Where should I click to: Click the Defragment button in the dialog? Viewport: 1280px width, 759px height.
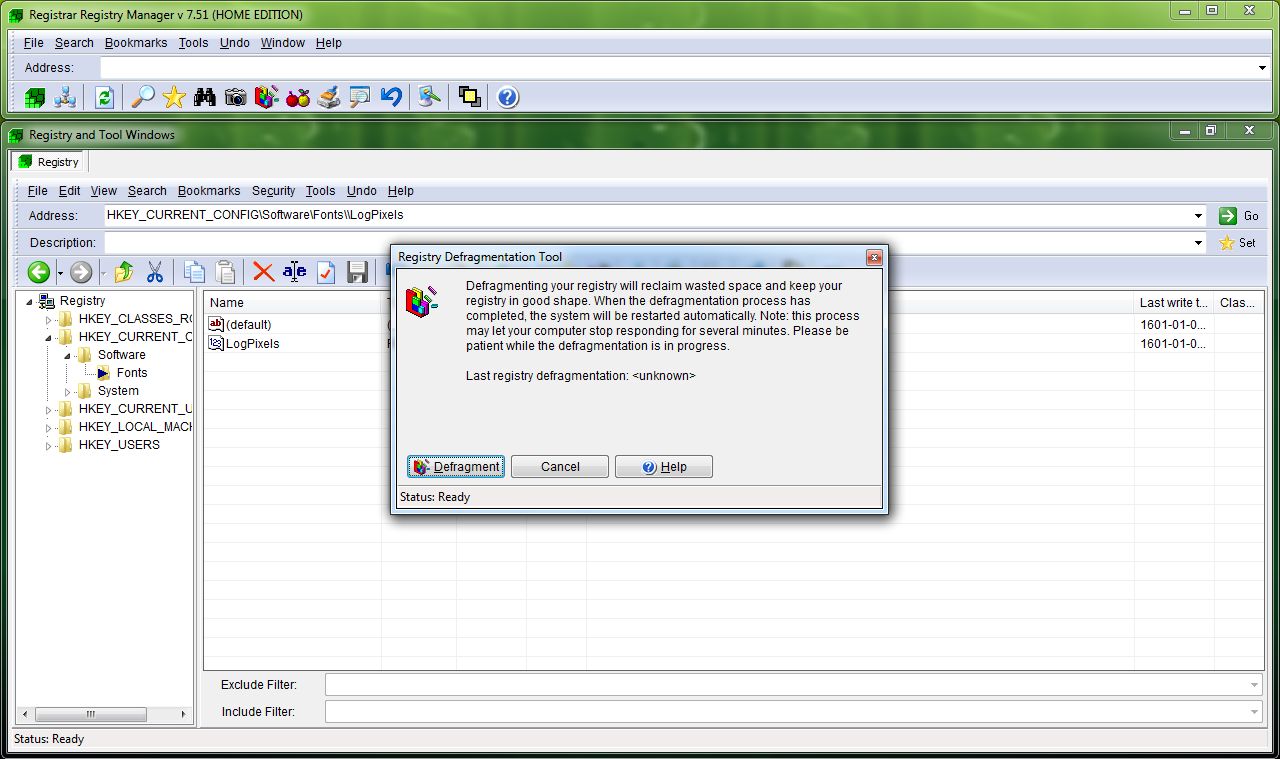pyautogui.click(x=456, y=467)
